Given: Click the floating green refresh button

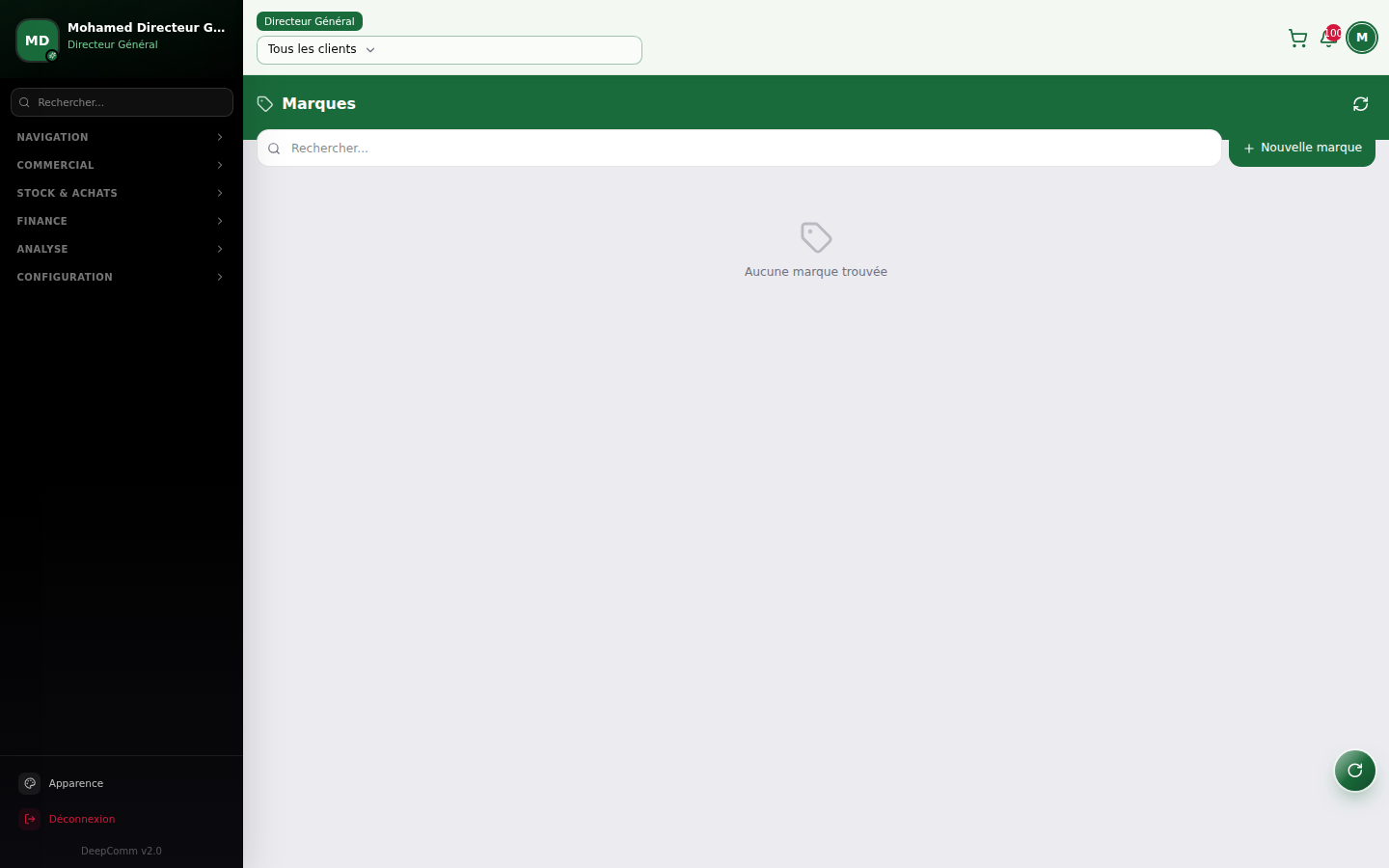Looking at the screenshot, I should tap(1355, 771).
